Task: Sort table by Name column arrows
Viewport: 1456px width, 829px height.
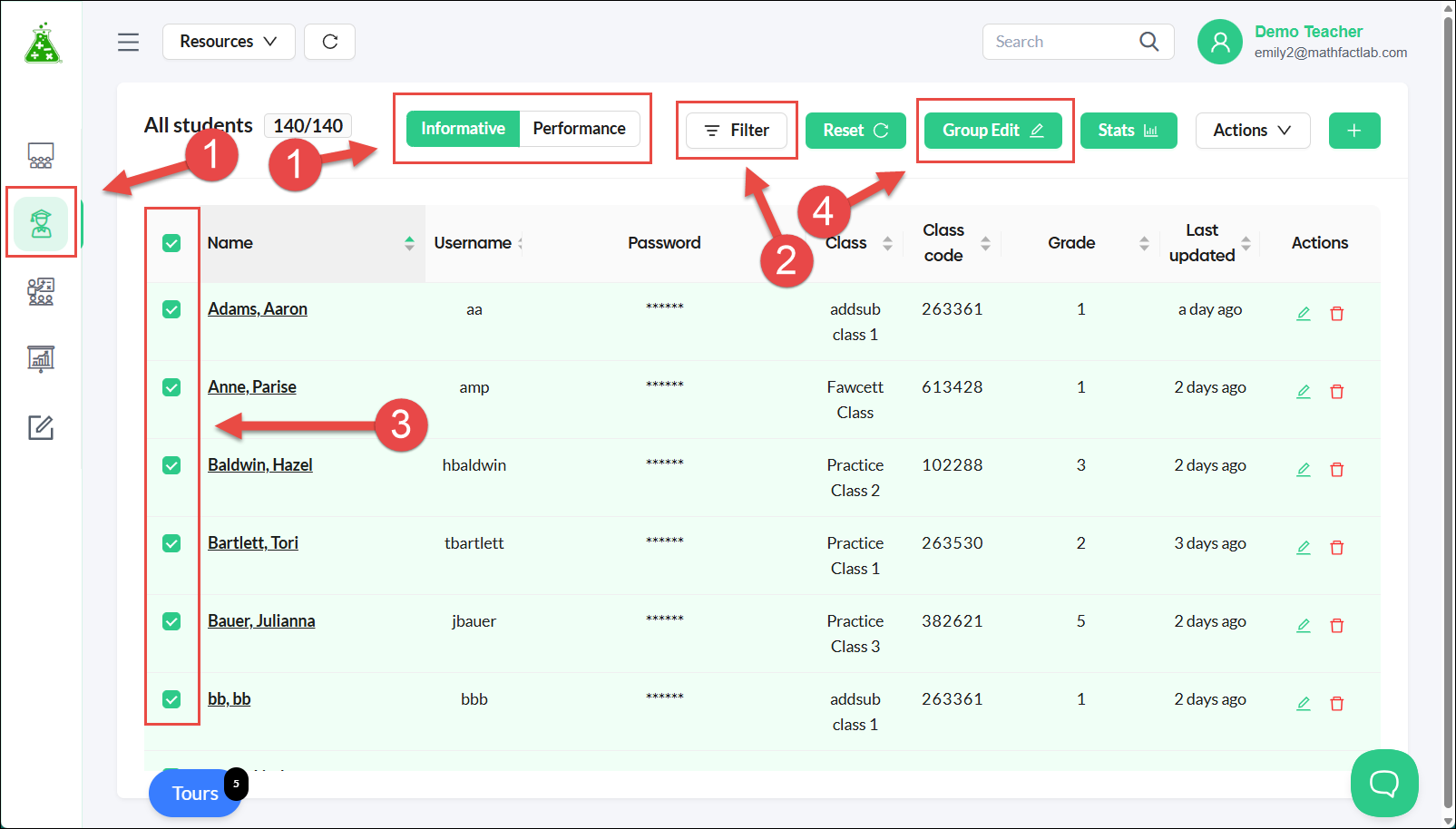Action: [x=409, y=243]
